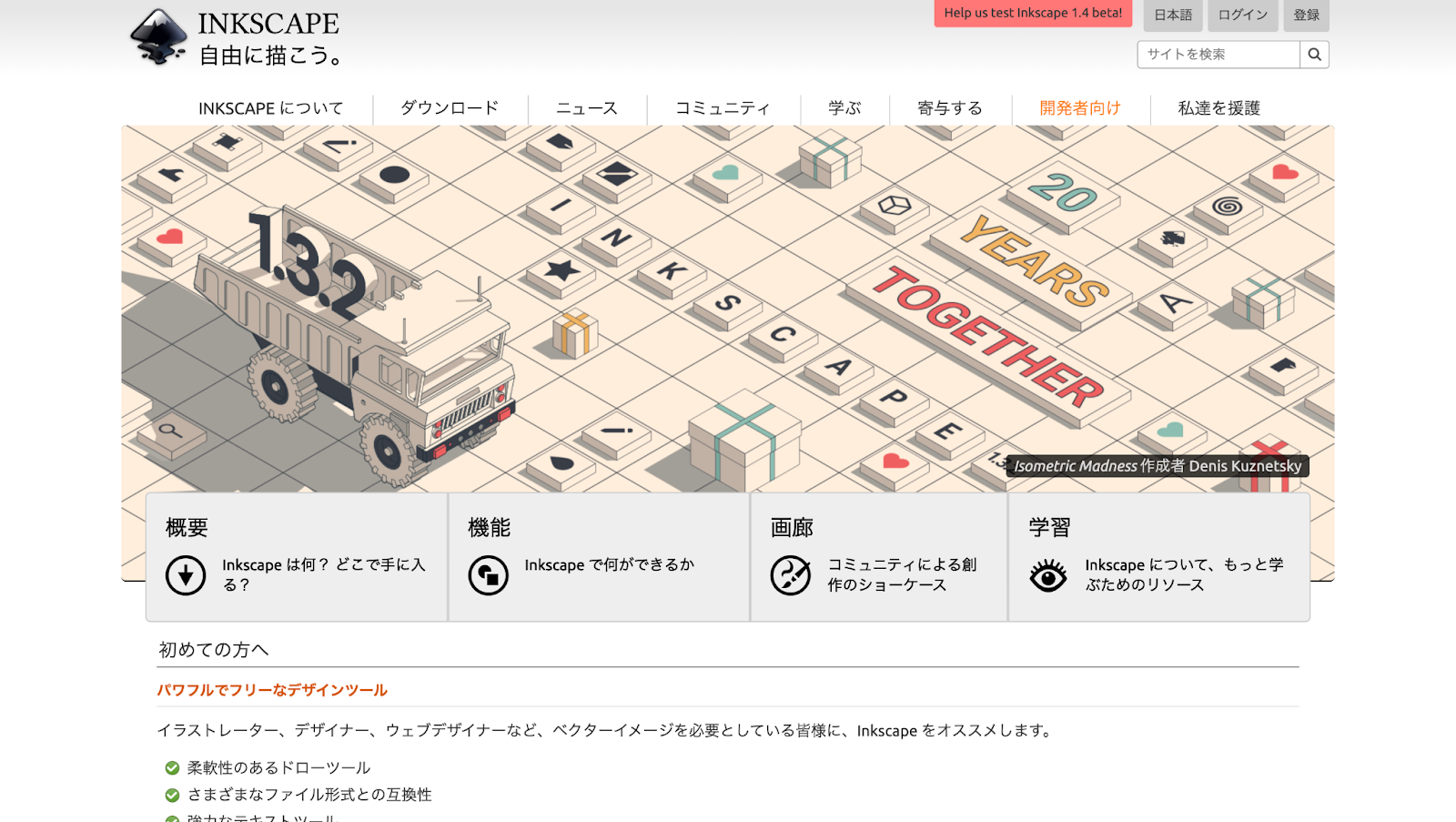Viewport: 1456px width, 822px height.
Task: Open the コミュニティ menu
Action: coord(723,108)
